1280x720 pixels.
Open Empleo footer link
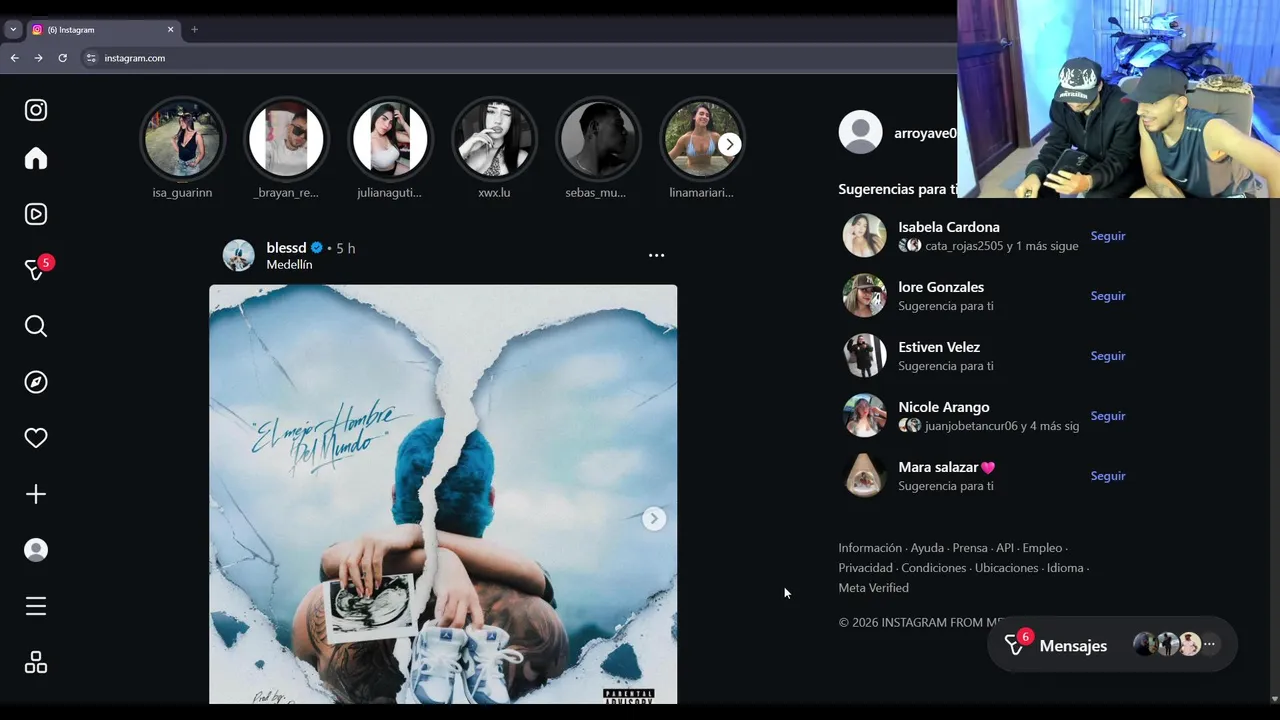pos(1042,548)
